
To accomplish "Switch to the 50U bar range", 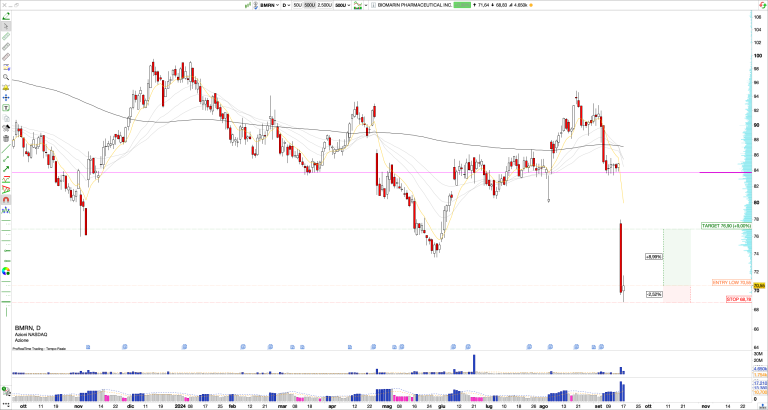I will [297, 5].
